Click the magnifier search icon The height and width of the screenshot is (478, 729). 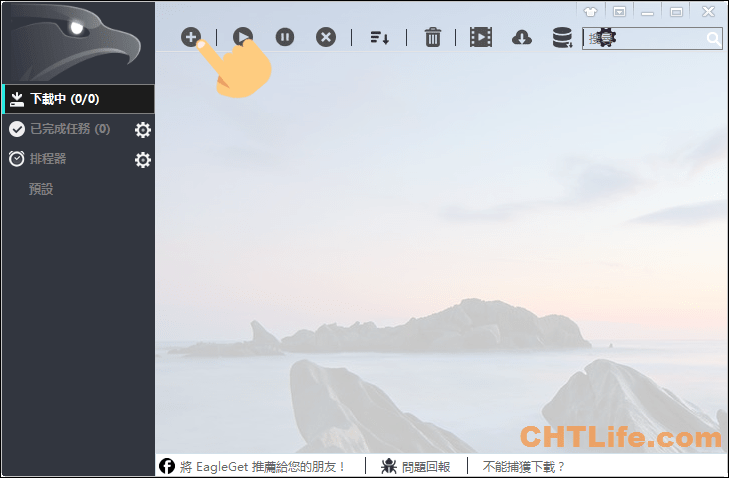pyautogui.click(x=714, y=38)
